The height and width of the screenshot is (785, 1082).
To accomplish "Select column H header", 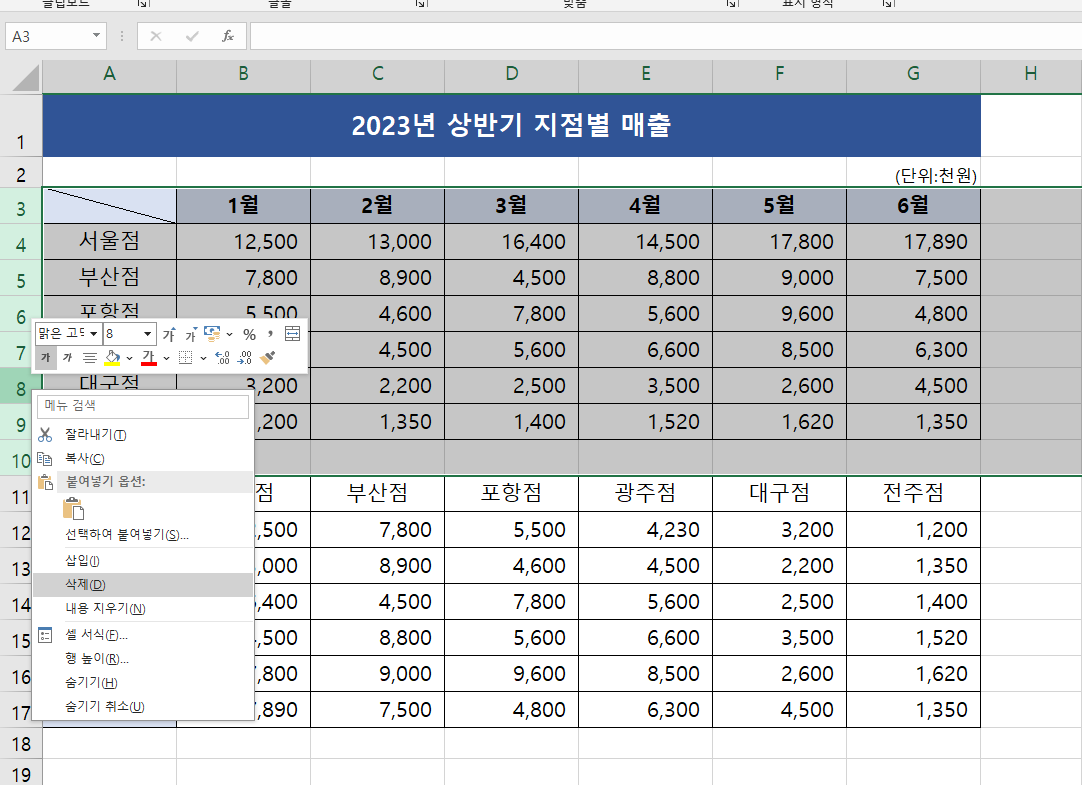I will click(1031, 74).
